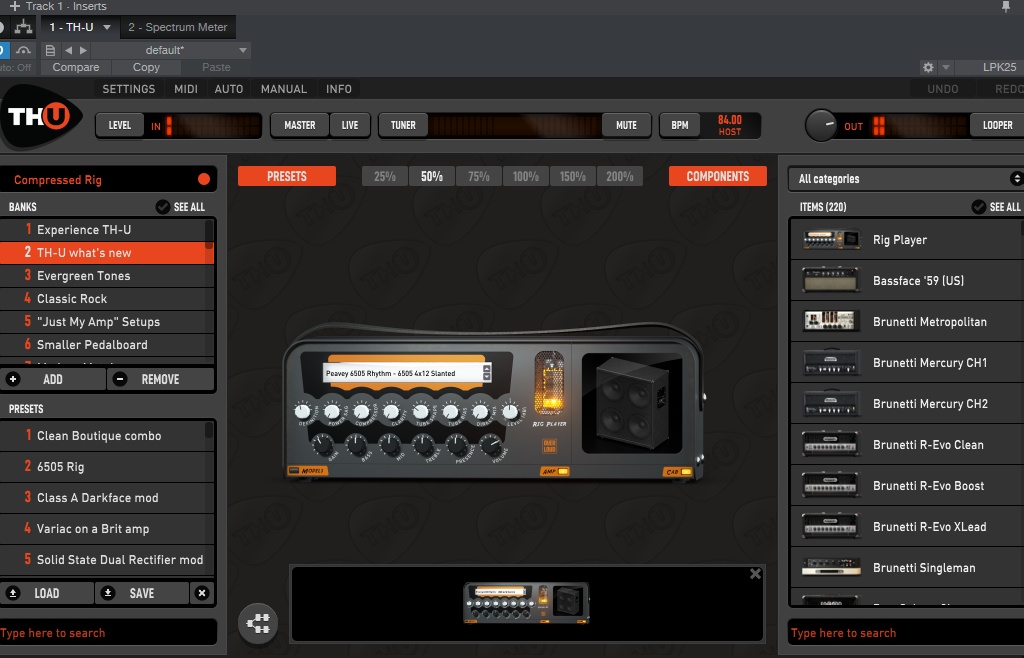
Task: Set zoom to 100%
Action: pyautogui.click(x=526, y=176)
